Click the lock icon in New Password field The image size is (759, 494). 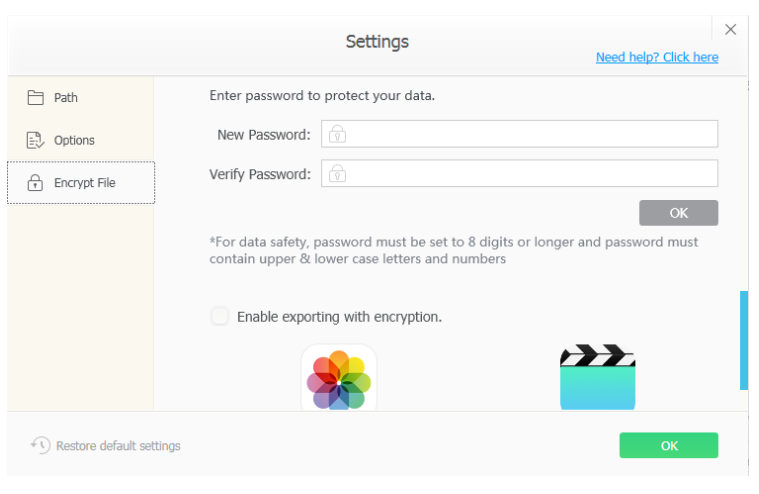(337, 134)
